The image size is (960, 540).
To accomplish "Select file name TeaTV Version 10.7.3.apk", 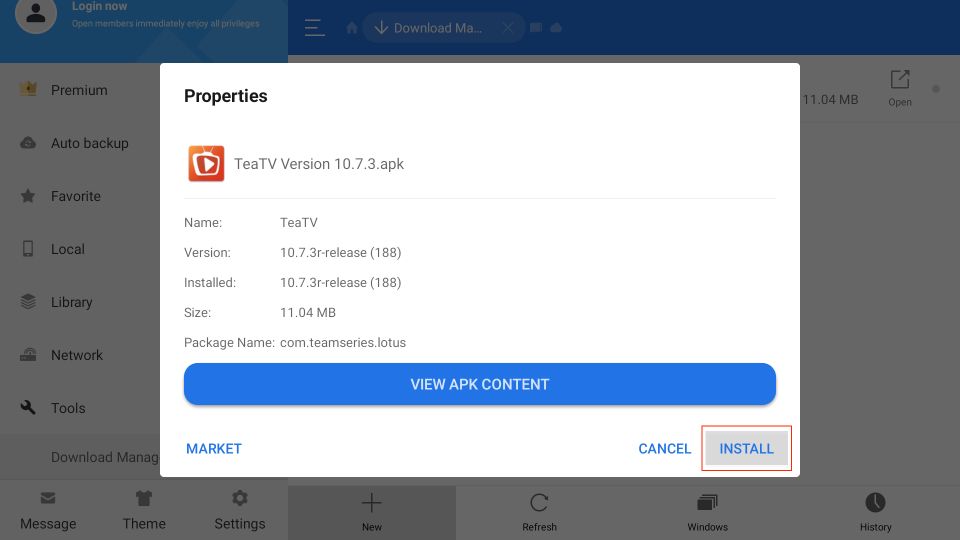I will click(319, 164).
